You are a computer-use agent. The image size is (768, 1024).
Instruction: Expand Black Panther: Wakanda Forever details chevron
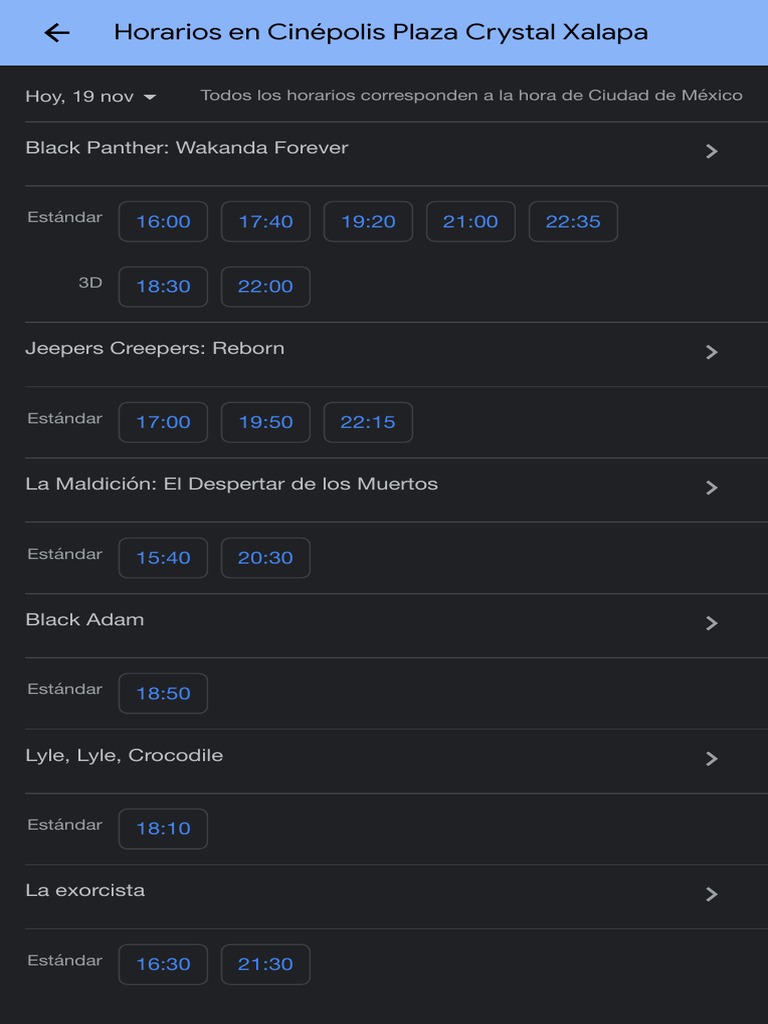712,151
